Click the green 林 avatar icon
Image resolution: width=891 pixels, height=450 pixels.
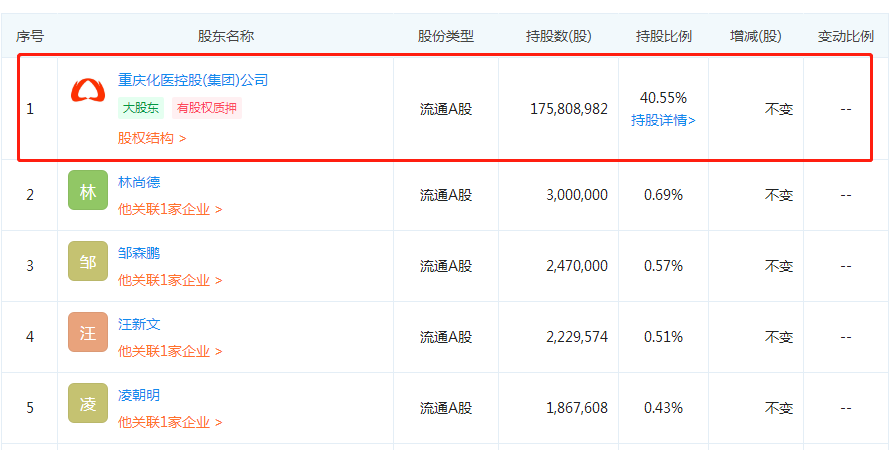coord(88,190)
